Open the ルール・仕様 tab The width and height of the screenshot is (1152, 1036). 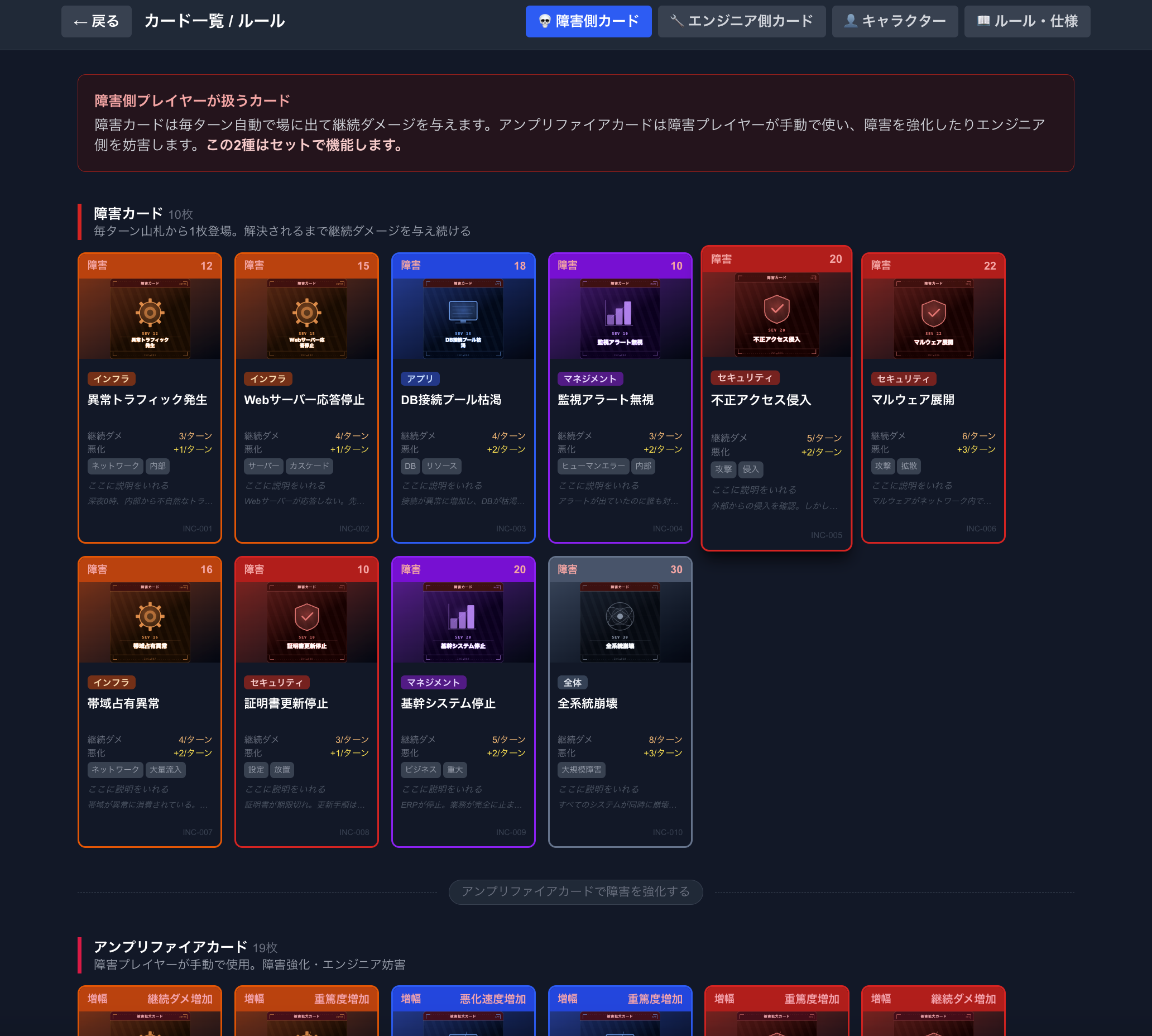(1027, 22)
